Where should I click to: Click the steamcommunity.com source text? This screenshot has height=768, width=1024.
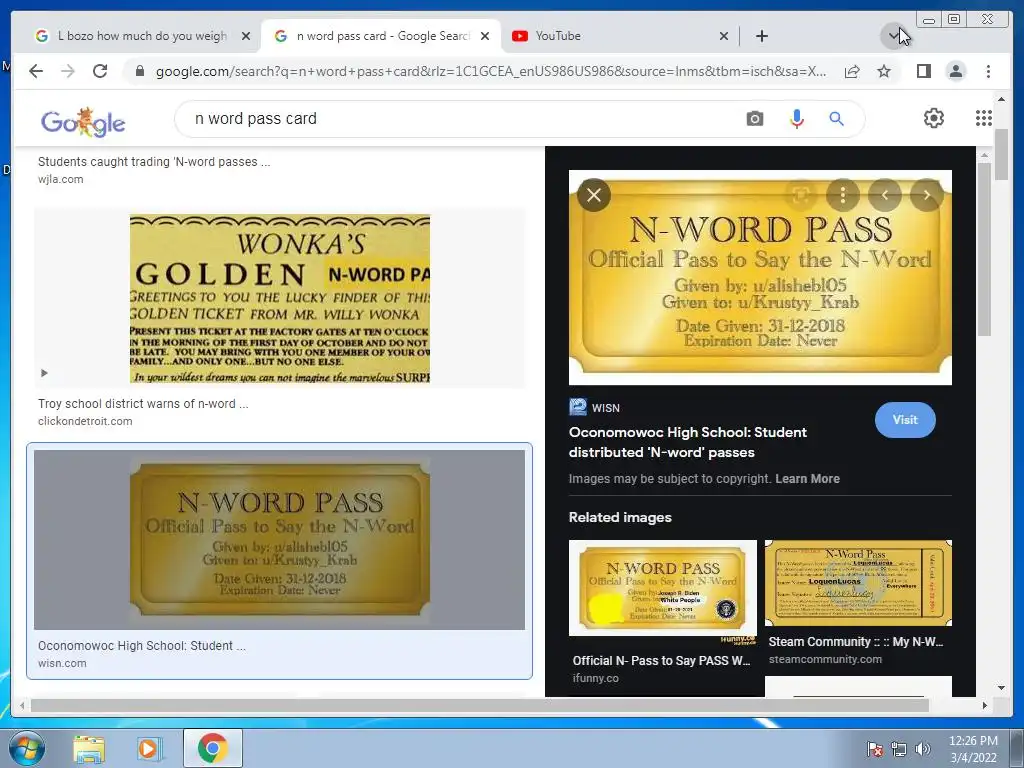[825, 659]
